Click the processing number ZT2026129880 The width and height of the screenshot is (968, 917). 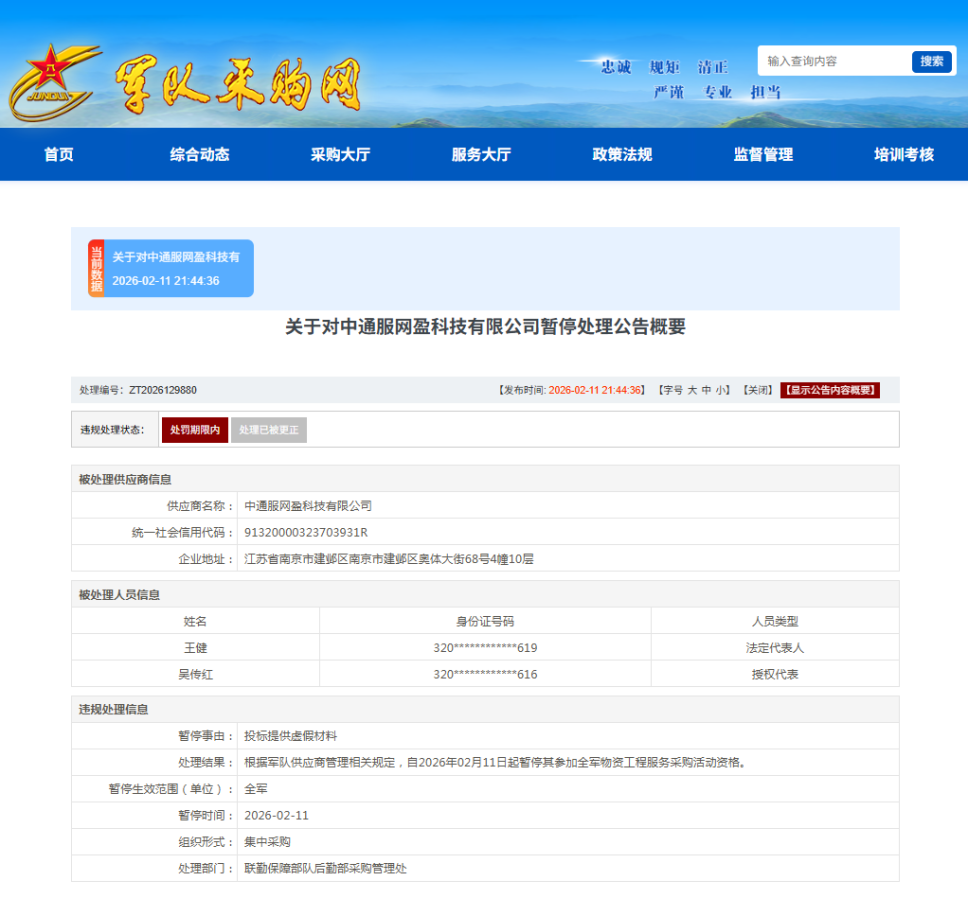point(163,390)
